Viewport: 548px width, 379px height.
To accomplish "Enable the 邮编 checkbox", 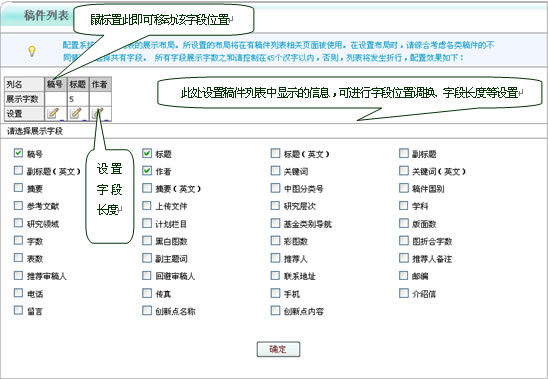I will coord(404,276).
